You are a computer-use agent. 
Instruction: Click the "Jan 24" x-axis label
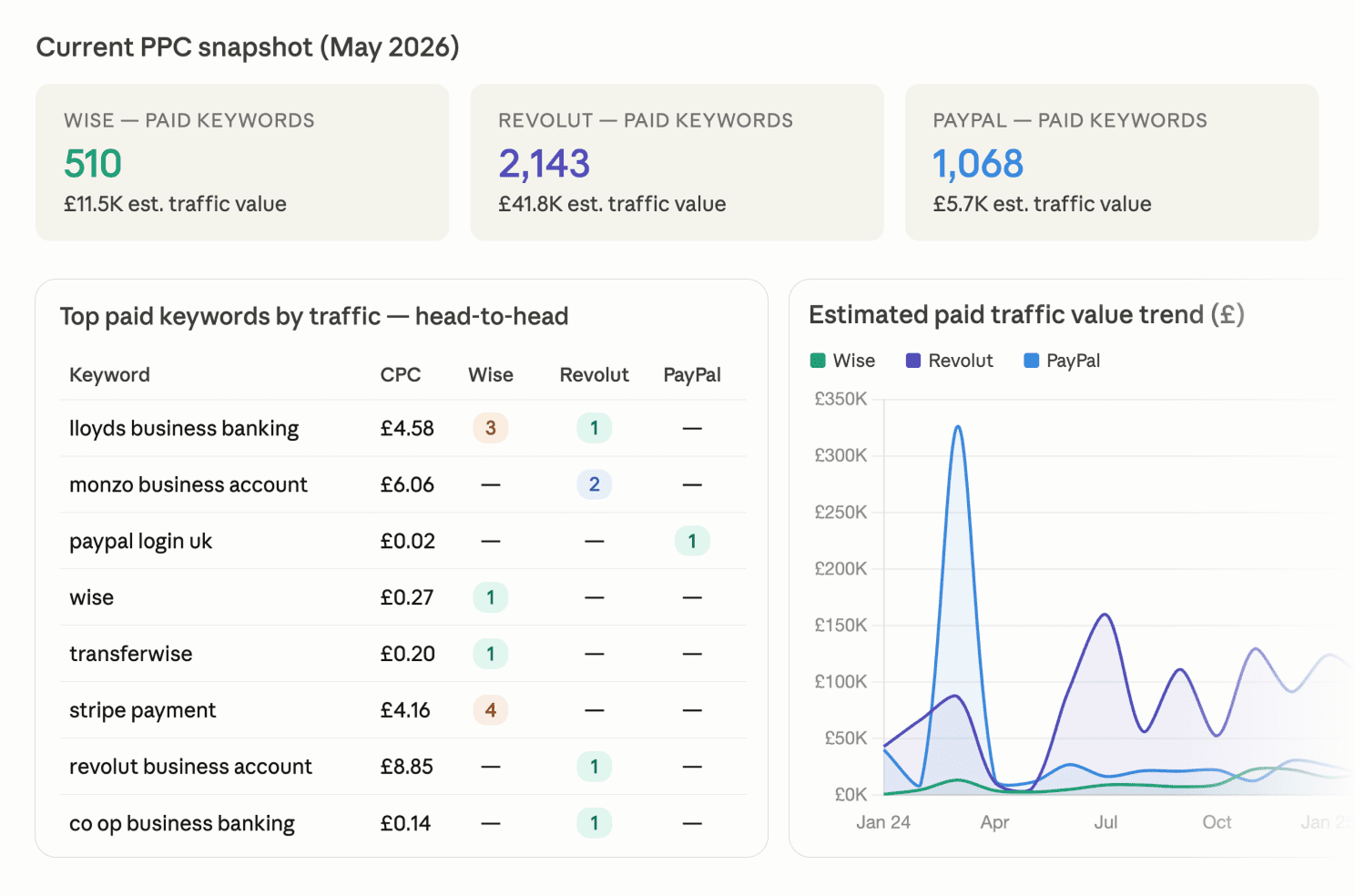coord(883,822)
